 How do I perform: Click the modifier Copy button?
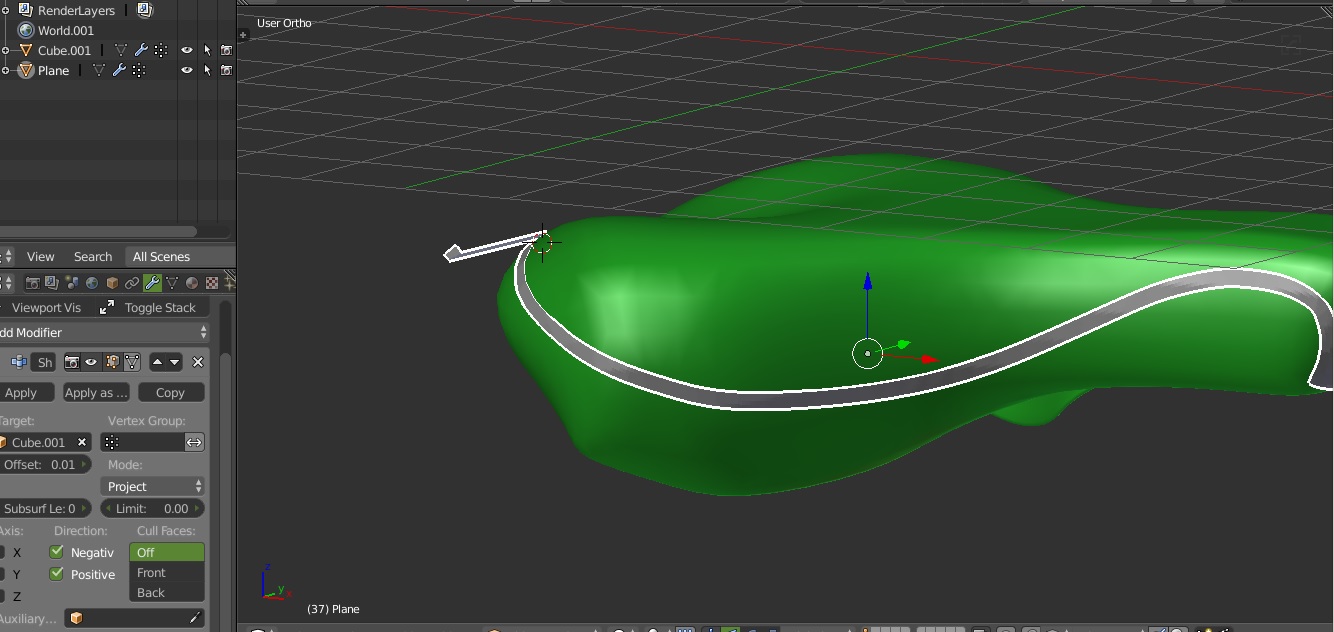point(171,393)
